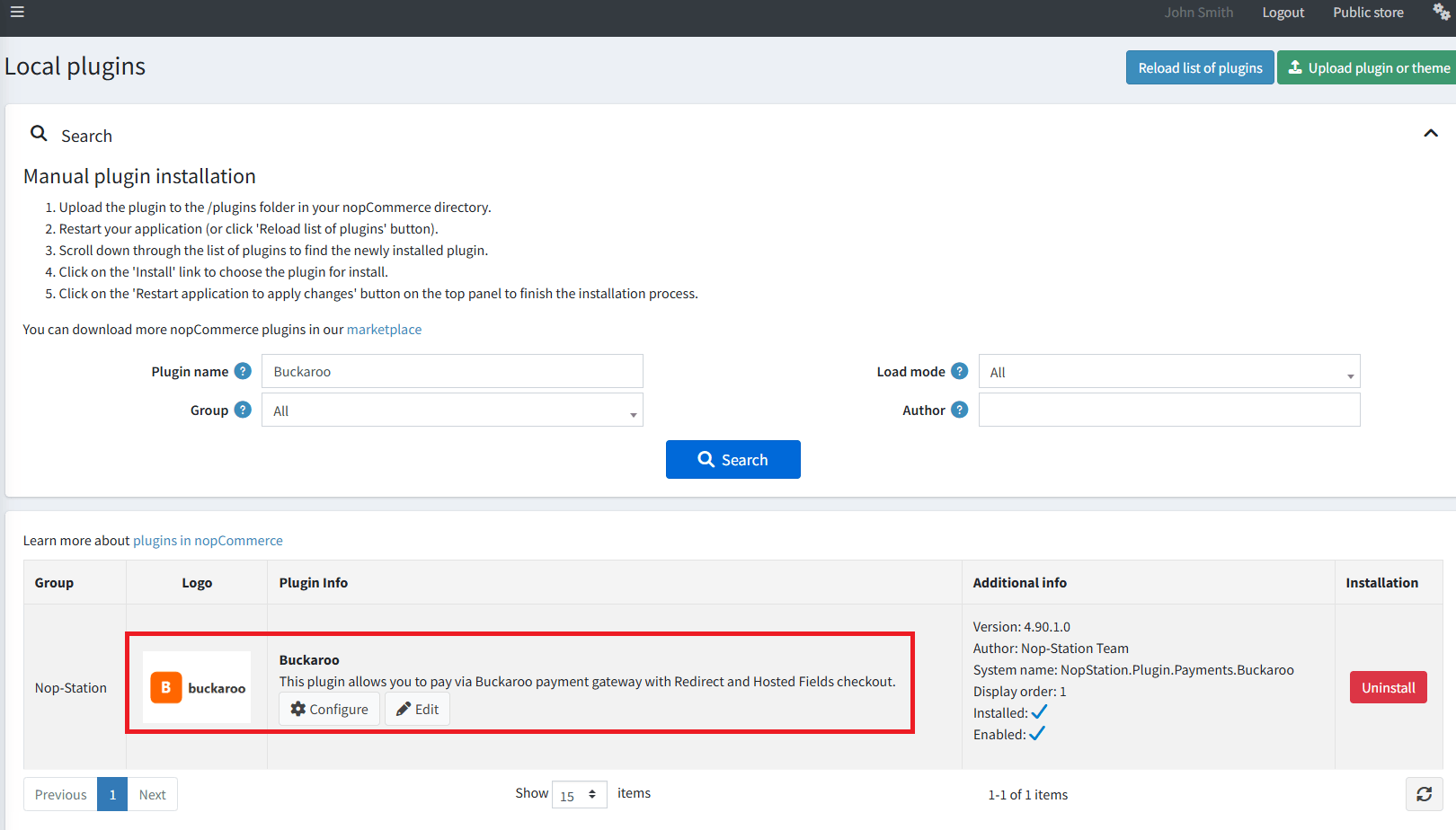Click Previous pagination button
This screenshot has width=1456, height=830.
[x=60, y=794]
